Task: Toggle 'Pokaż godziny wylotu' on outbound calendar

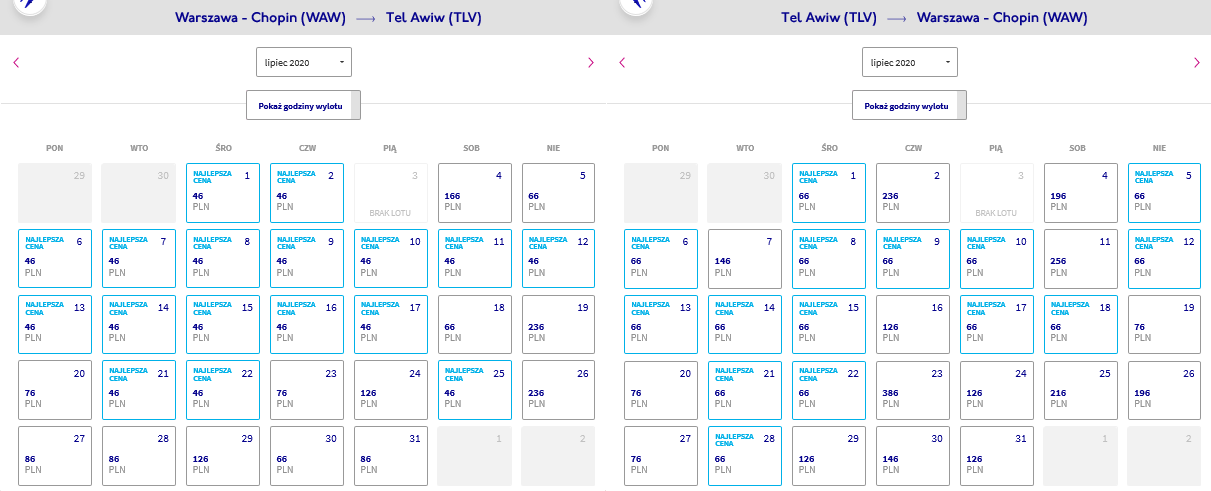Action: click(x=303, y=105)
